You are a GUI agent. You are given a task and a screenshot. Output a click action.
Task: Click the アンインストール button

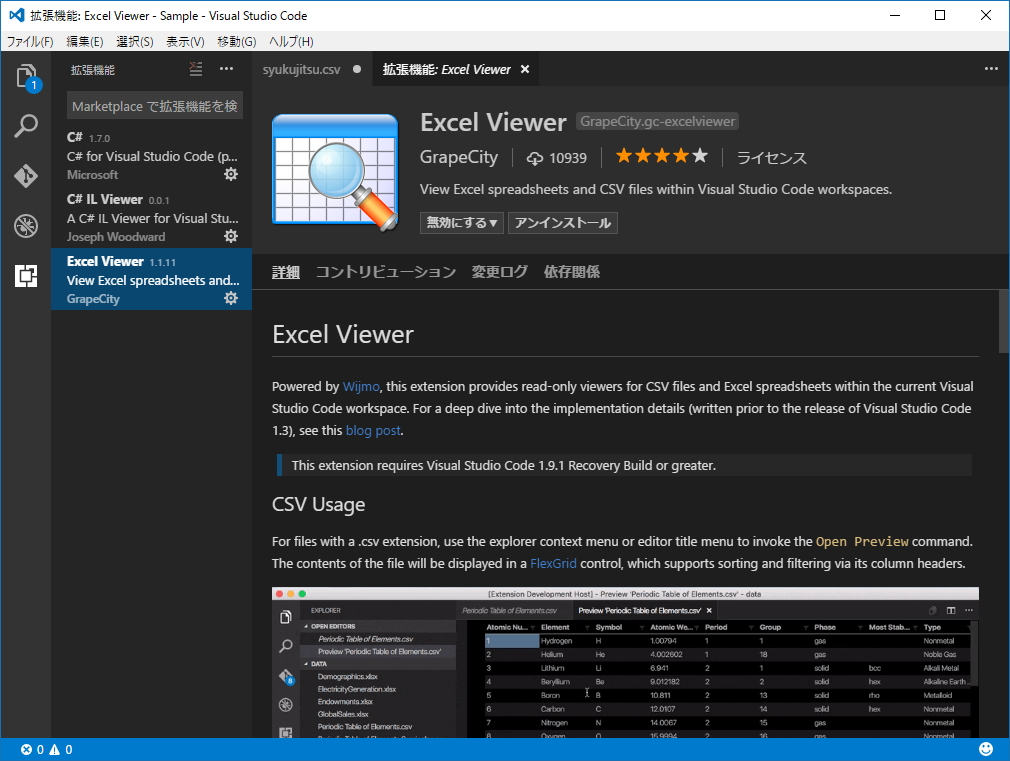click(x=562, y=223)
